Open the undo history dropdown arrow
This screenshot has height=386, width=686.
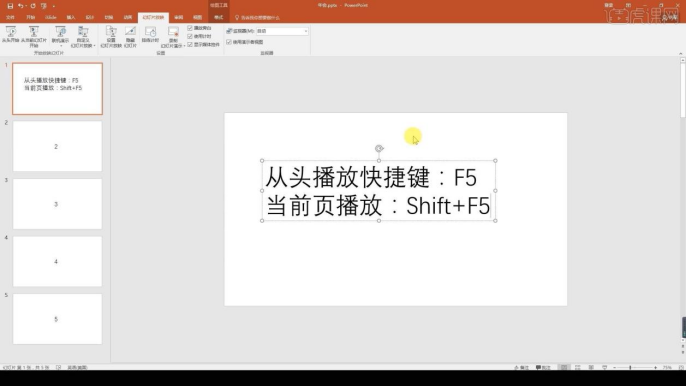coord(26,6)
